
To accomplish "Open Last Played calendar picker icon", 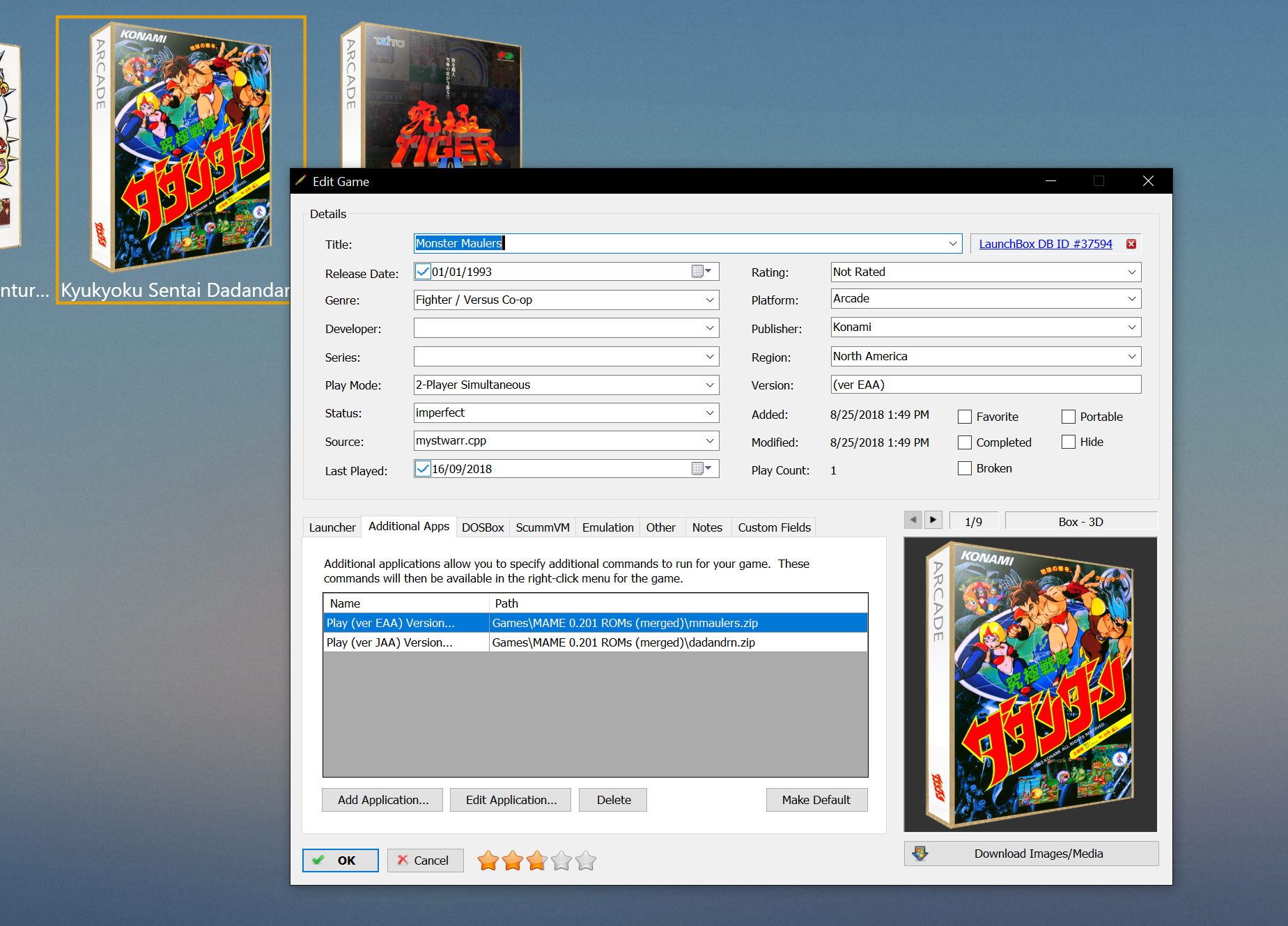I will pos(701,469).
